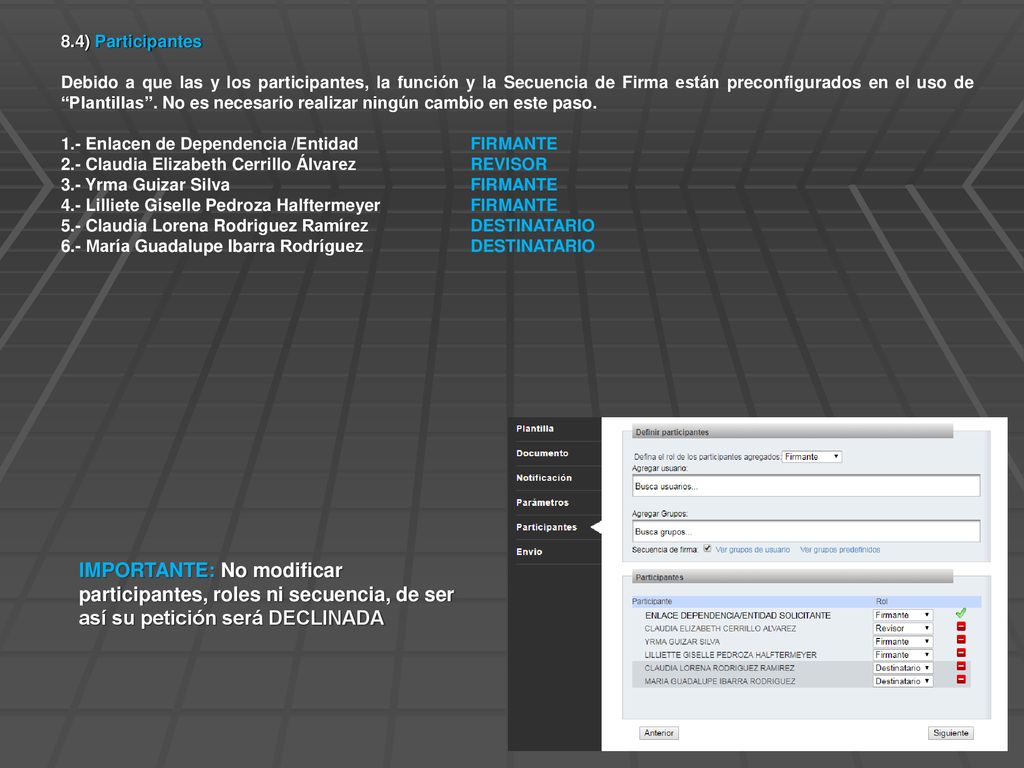Open the Ver grupos predefinidos link

[x=840, y=550]
